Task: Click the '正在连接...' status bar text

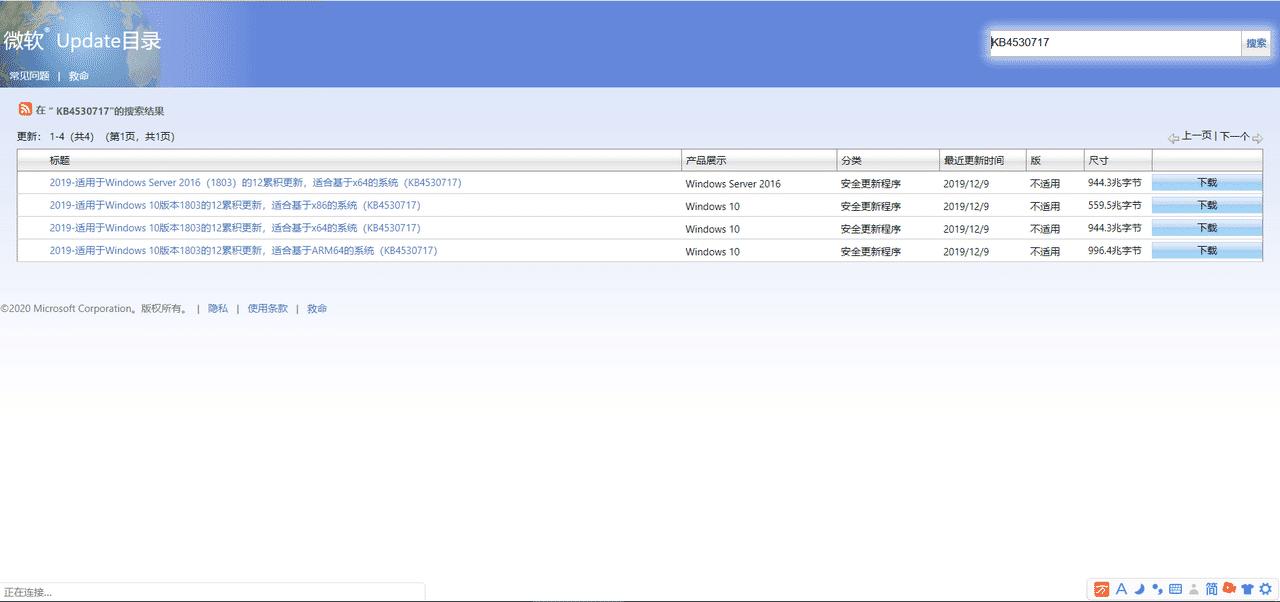Action: tap(28, 593)
